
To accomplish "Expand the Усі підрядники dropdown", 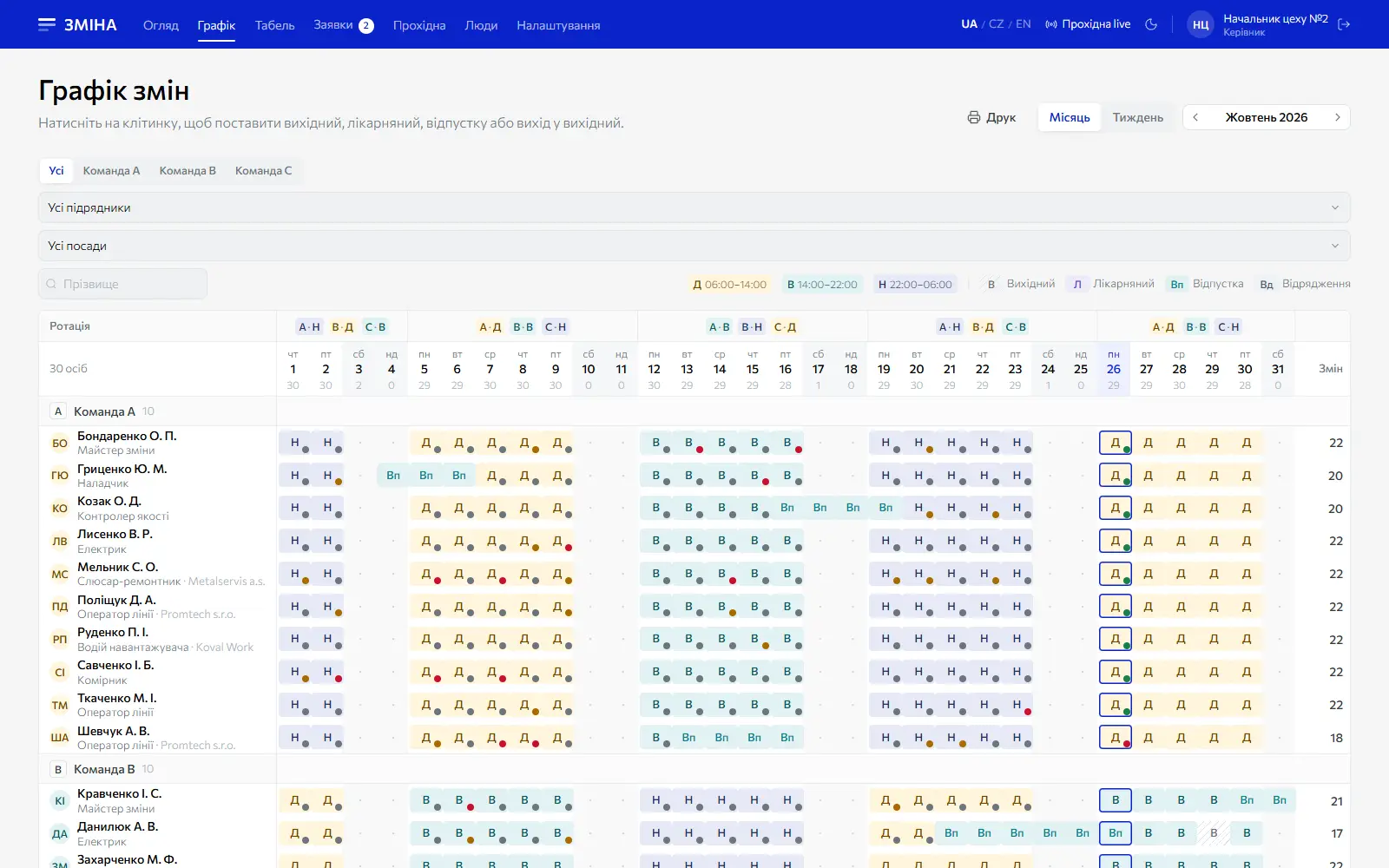I will coord(694,207).
